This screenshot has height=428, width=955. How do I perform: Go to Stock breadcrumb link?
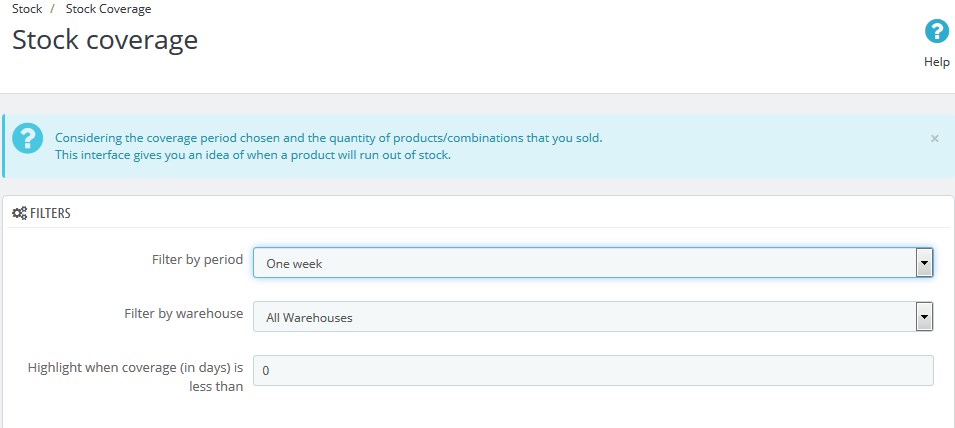pos(27,9)
